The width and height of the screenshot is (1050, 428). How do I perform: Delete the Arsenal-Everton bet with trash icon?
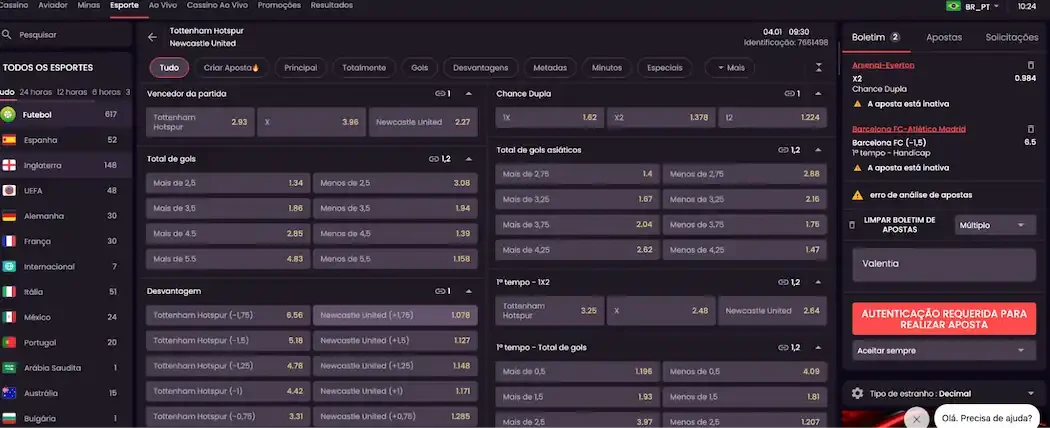coord(1030,66)
